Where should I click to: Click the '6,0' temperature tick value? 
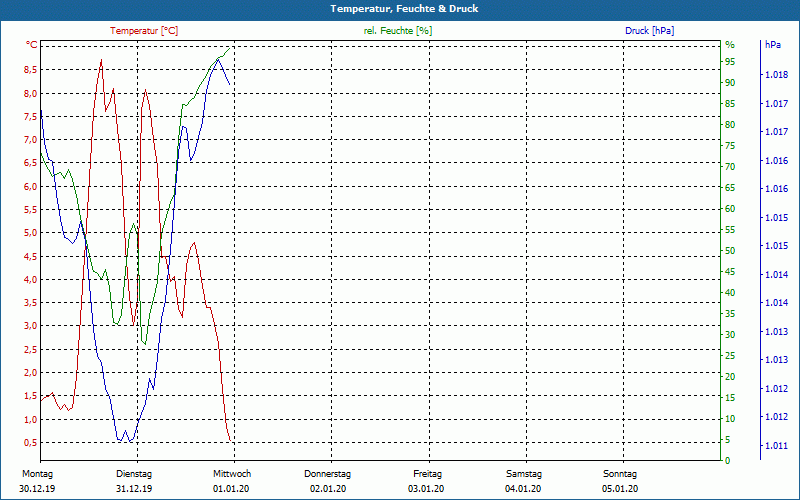[x=31, y=187]
